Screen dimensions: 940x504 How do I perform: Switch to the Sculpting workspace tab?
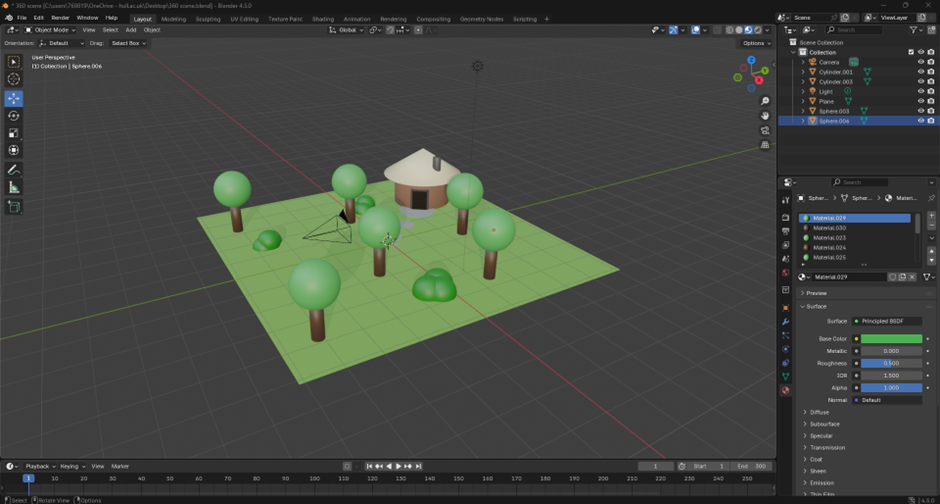point(208,18)
